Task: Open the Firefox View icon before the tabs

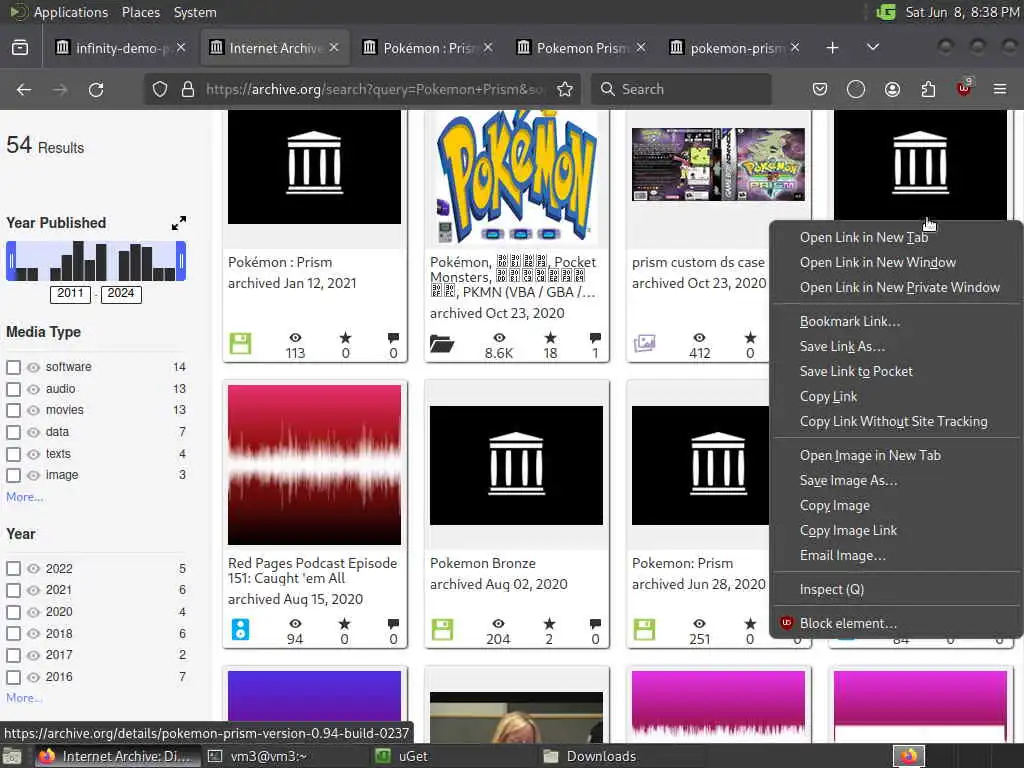Action: click(20, 48)
